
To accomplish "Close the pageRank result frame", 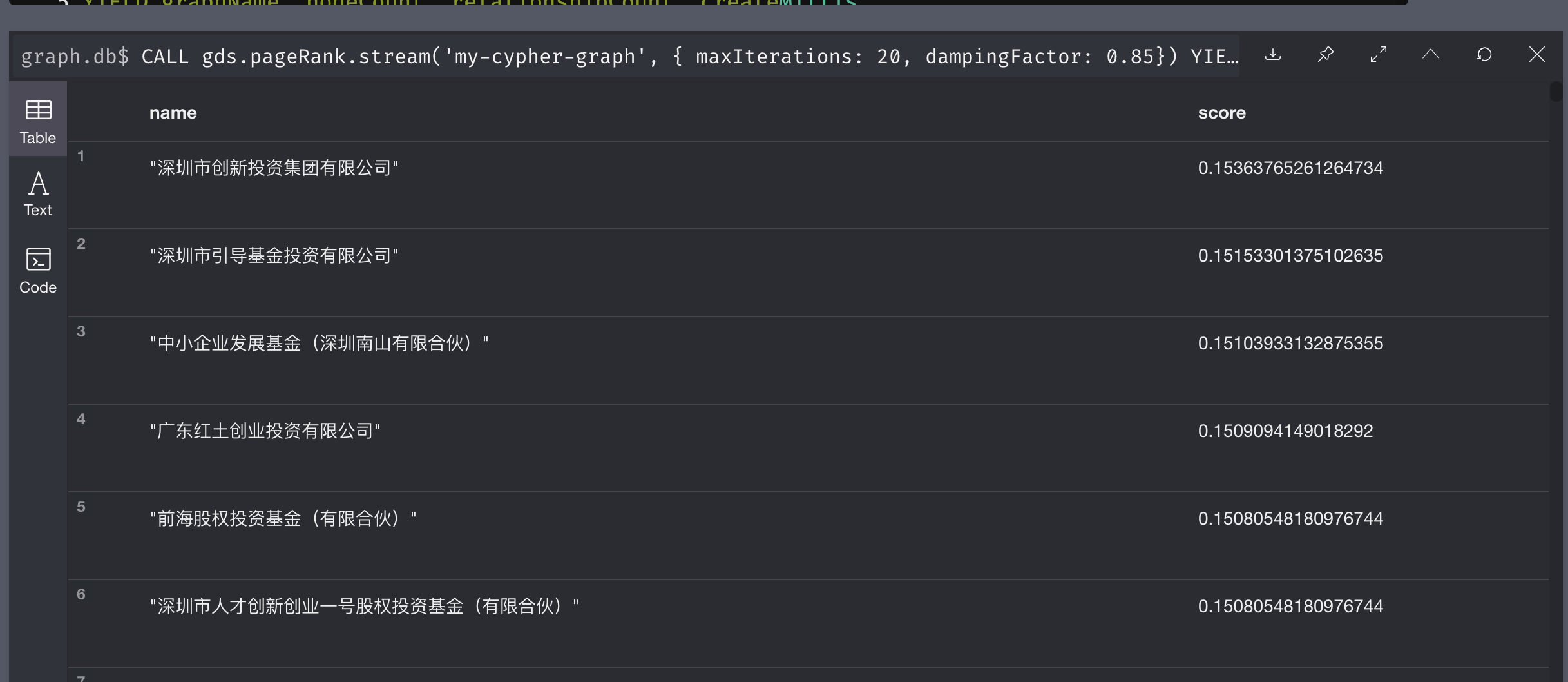I will [1537, 55].
